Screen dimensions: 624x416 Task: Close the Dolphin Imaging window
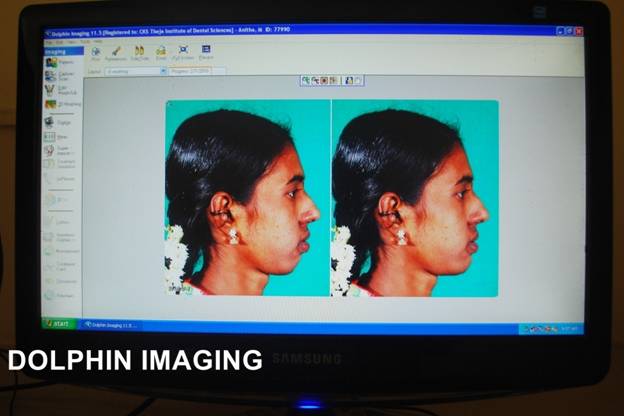point(579,31)
